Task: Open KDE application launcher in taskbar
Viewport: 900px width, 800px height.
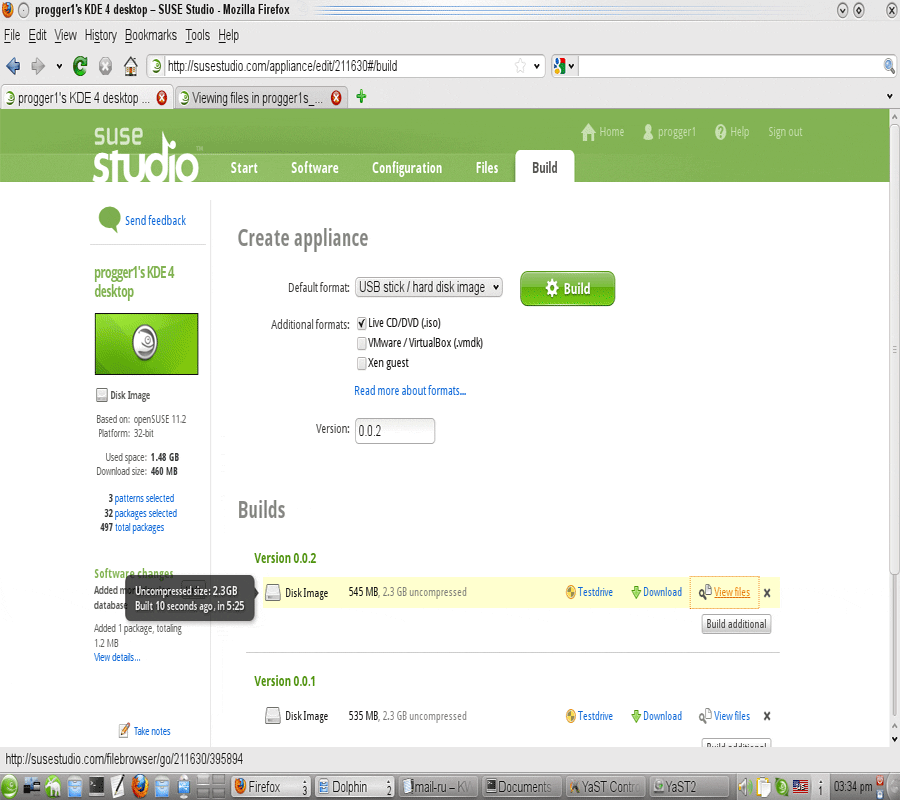Action: pyautogui.click(x=8, y=787)
